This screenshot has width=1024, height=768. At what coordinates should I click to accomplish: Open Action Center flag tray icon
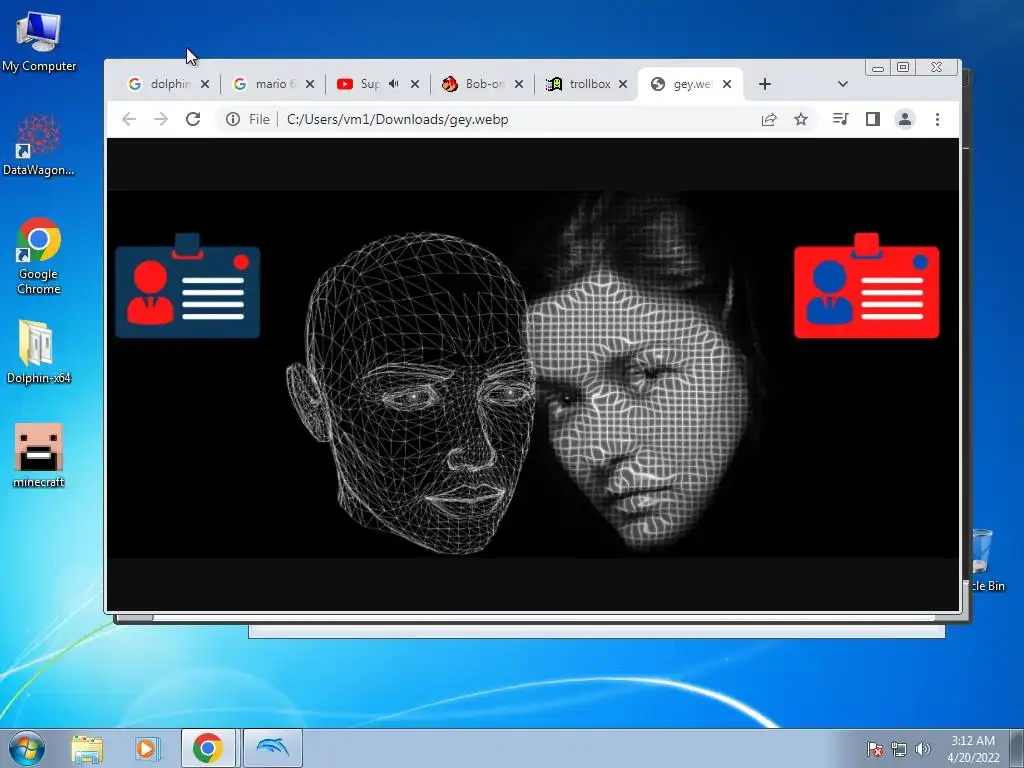coord(874,749)
